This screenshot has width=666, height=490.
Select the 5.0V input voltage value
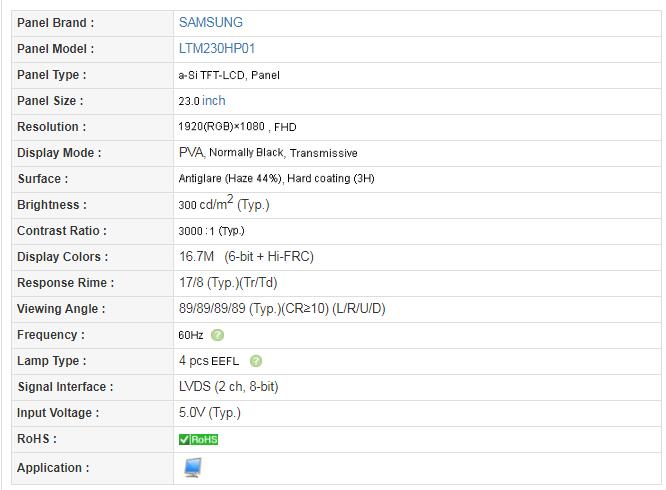click(x=193, y=413)
